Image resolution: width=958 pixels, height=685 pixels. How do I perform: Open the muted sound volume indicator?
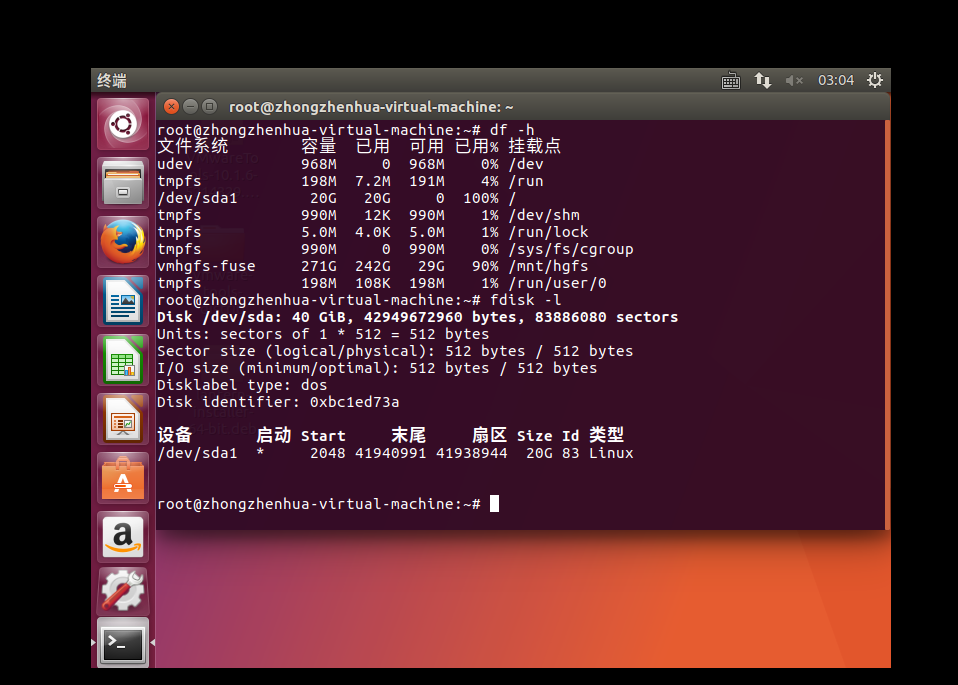pyautogui.click(x=794, y=81)
